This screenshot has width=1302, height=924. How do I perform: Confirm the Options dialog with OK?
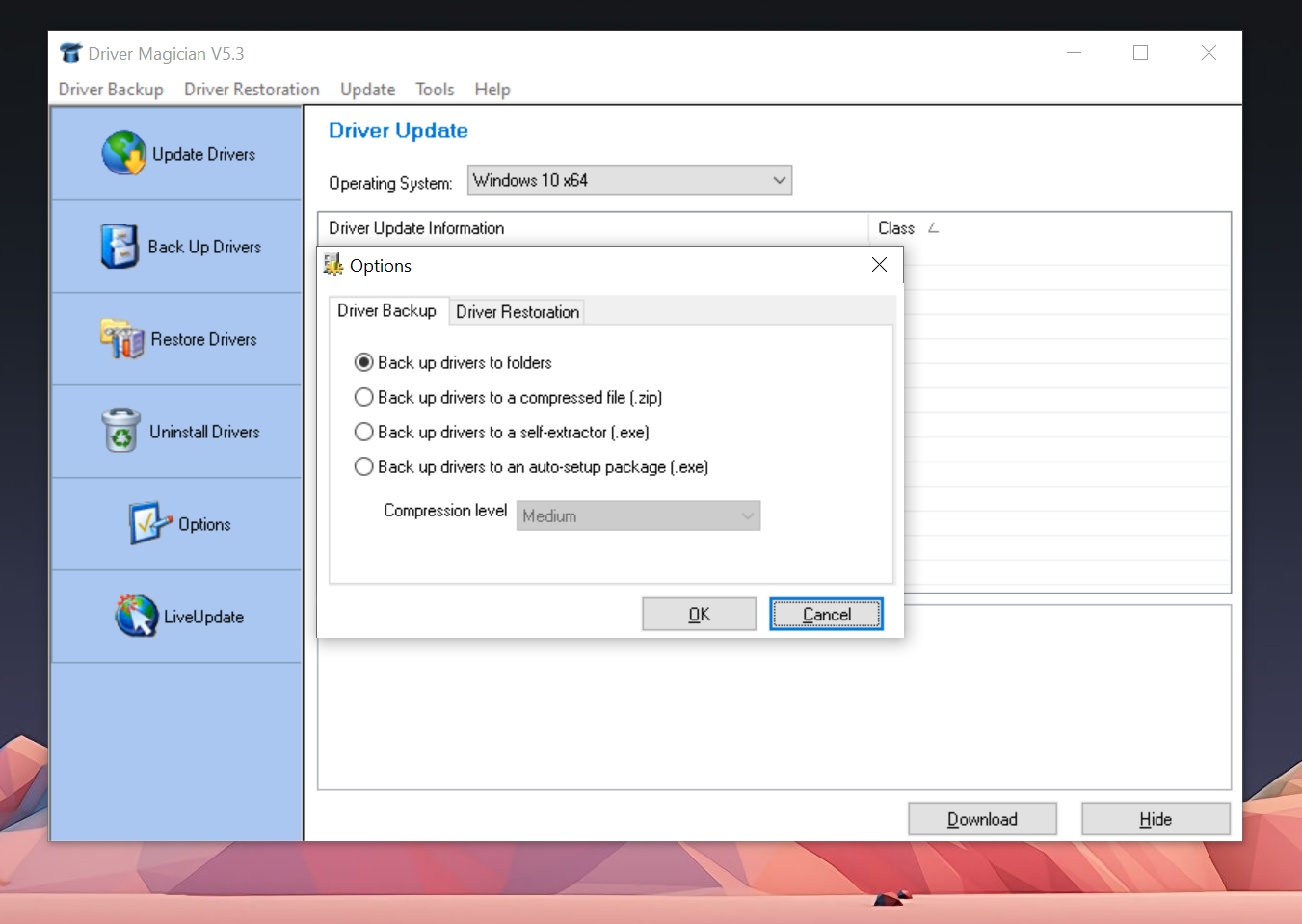coord(700,614)
